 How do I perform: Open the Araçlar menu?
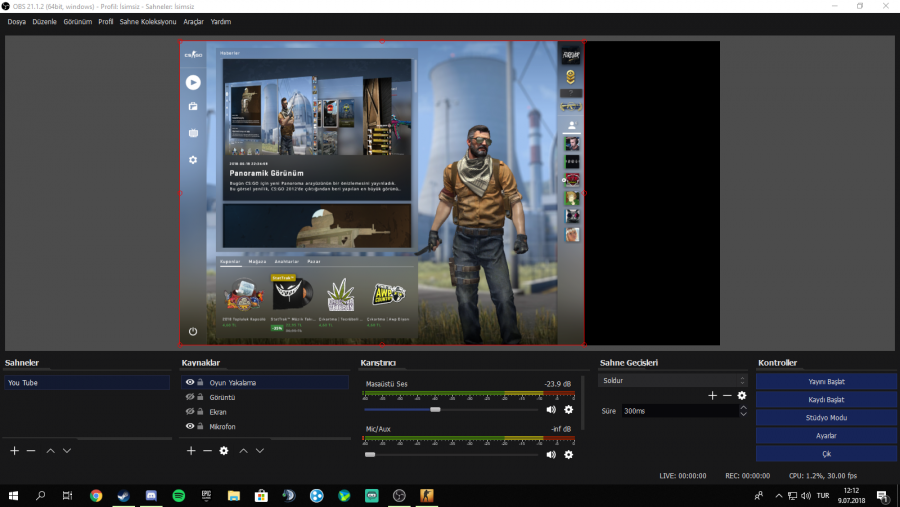(x=193, y=22)
